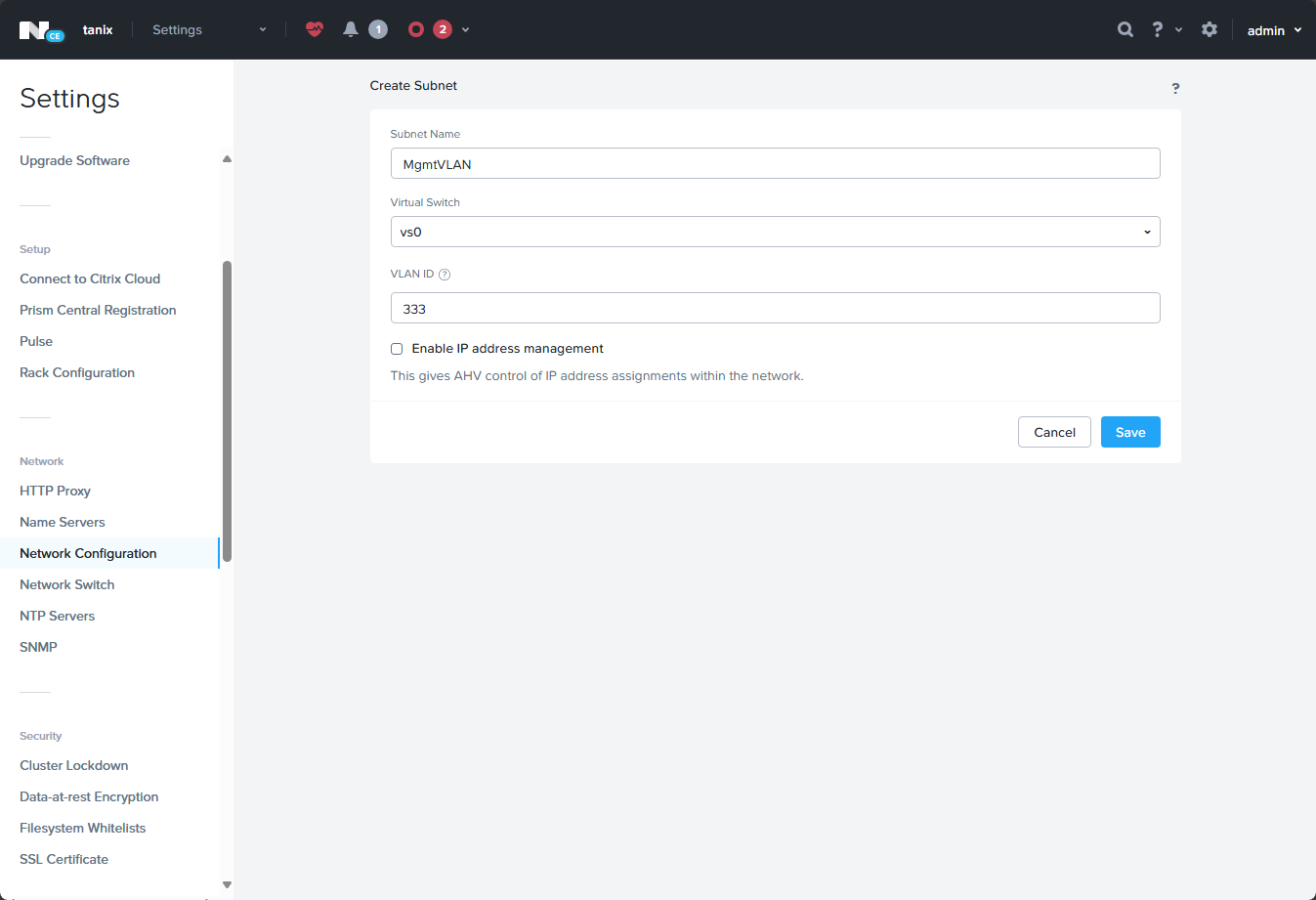Expand the admin user menu

pyautogui.click(x=1274, y=30)
